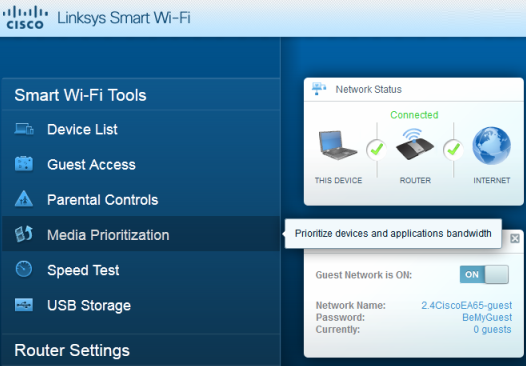
Task: Close the Guest Access widget with X
Action: (x=515, y=239)
